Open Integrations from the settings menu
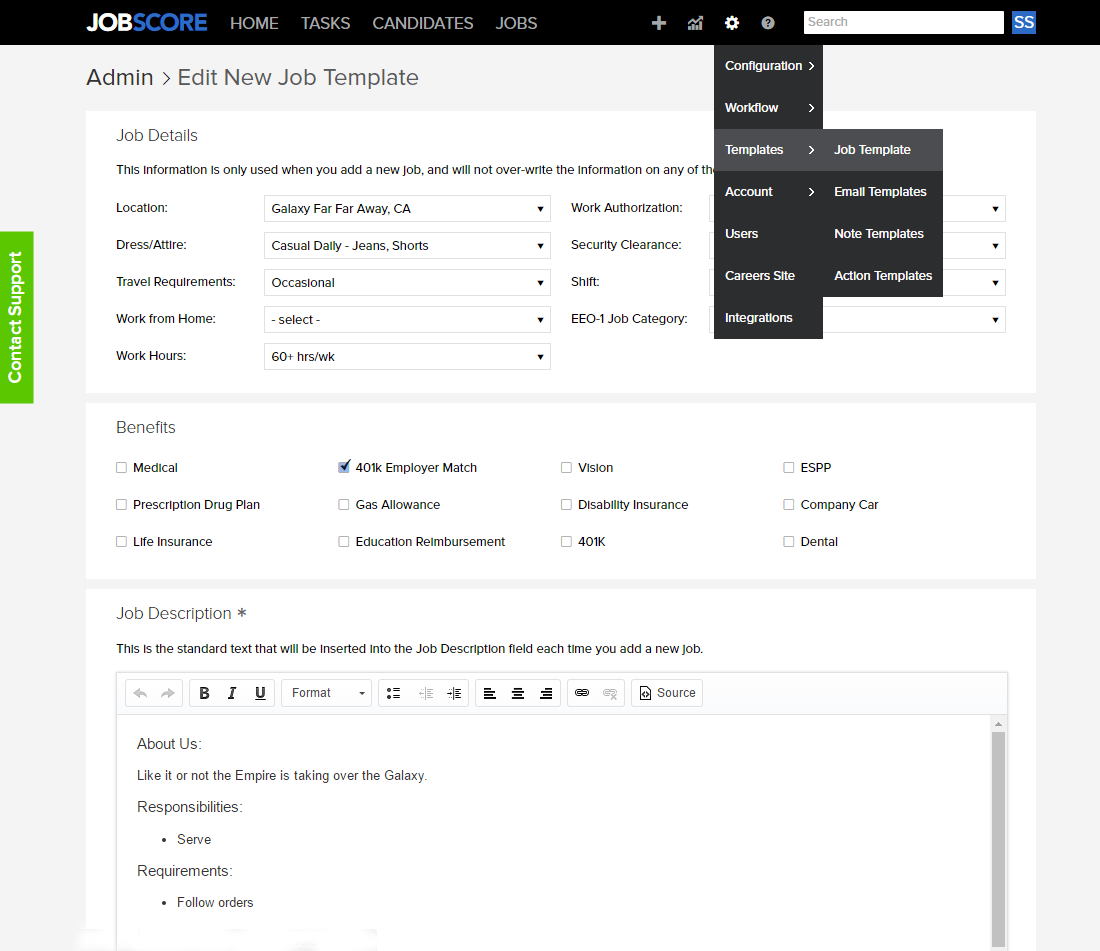The image size is (1100, 951). coord(757,317)
